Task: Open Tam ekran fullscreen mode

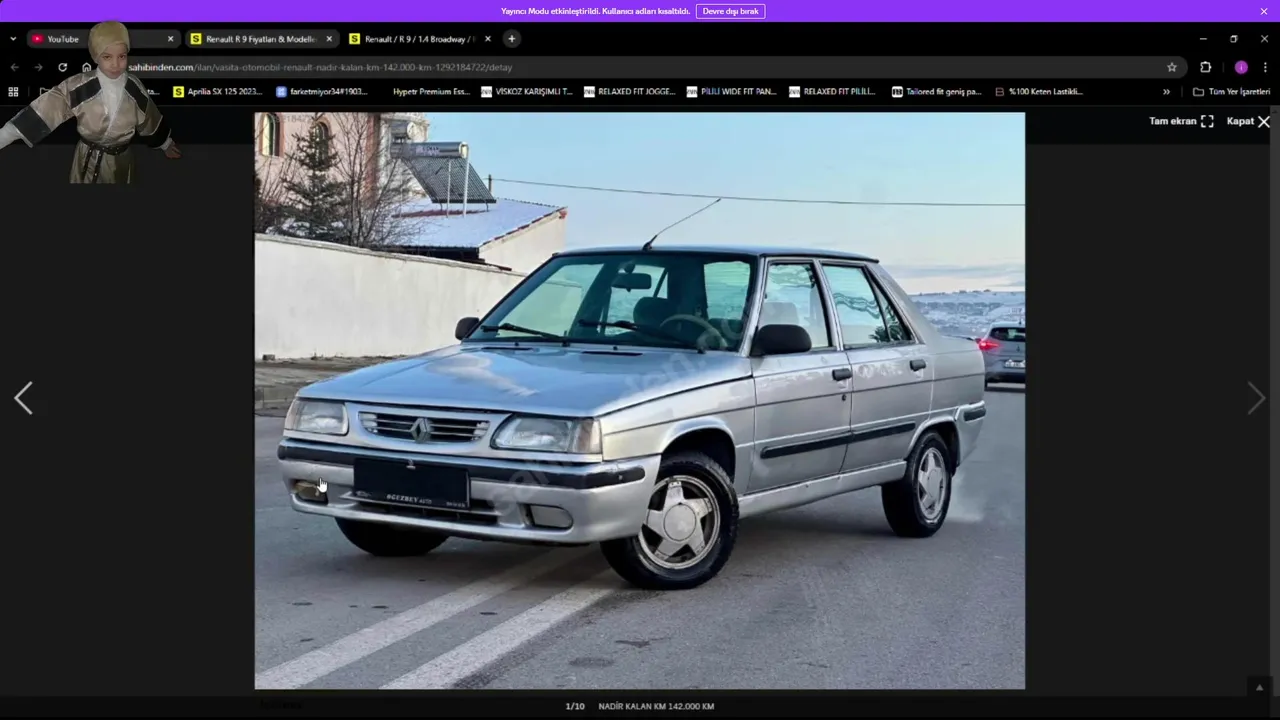Action: (1181, 121)
